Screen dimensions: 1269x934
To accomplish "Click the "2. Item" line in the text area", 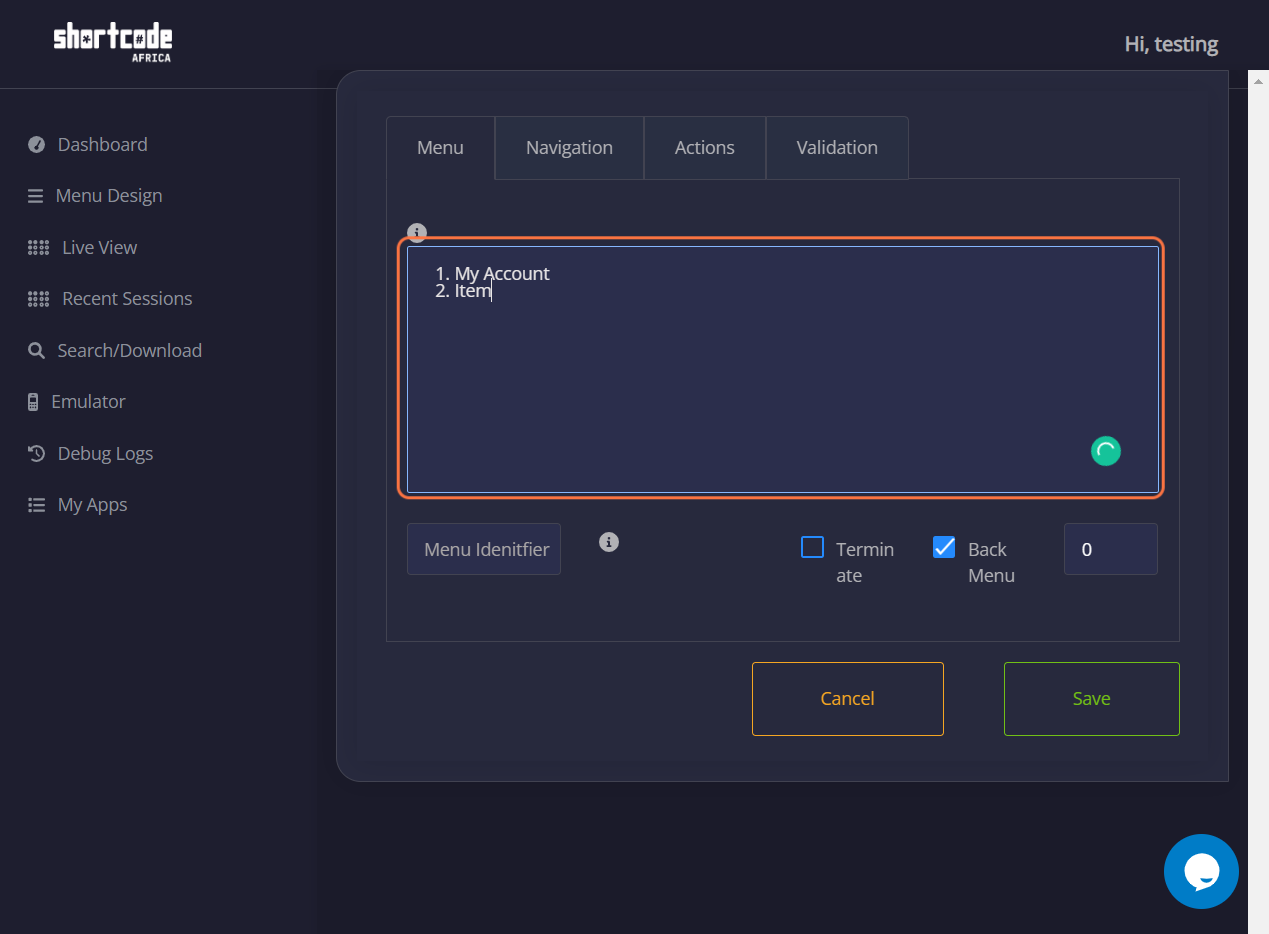I will click(463, 291).
